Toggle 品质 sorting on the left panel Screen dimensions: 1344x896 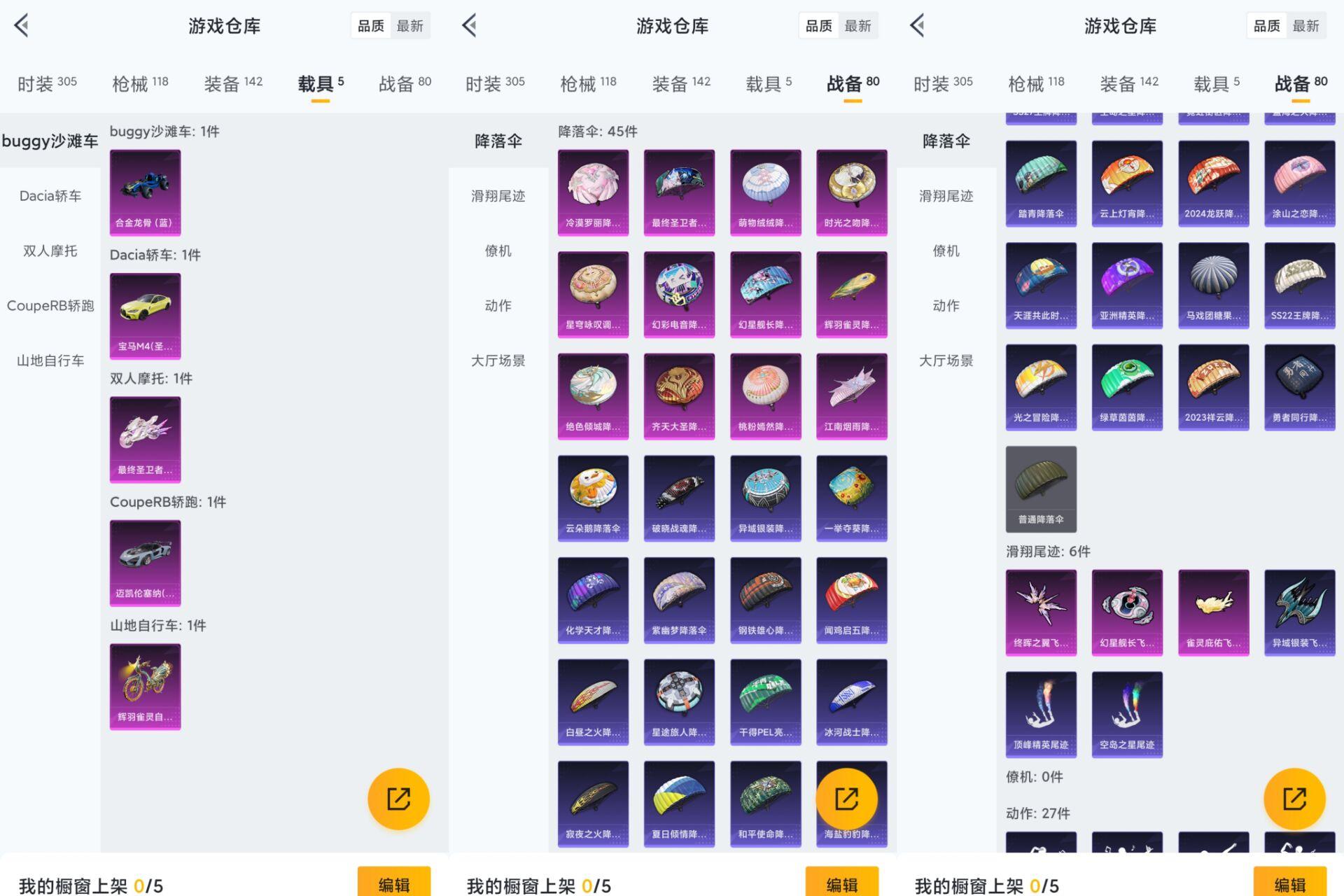click(x=370, y=25)
